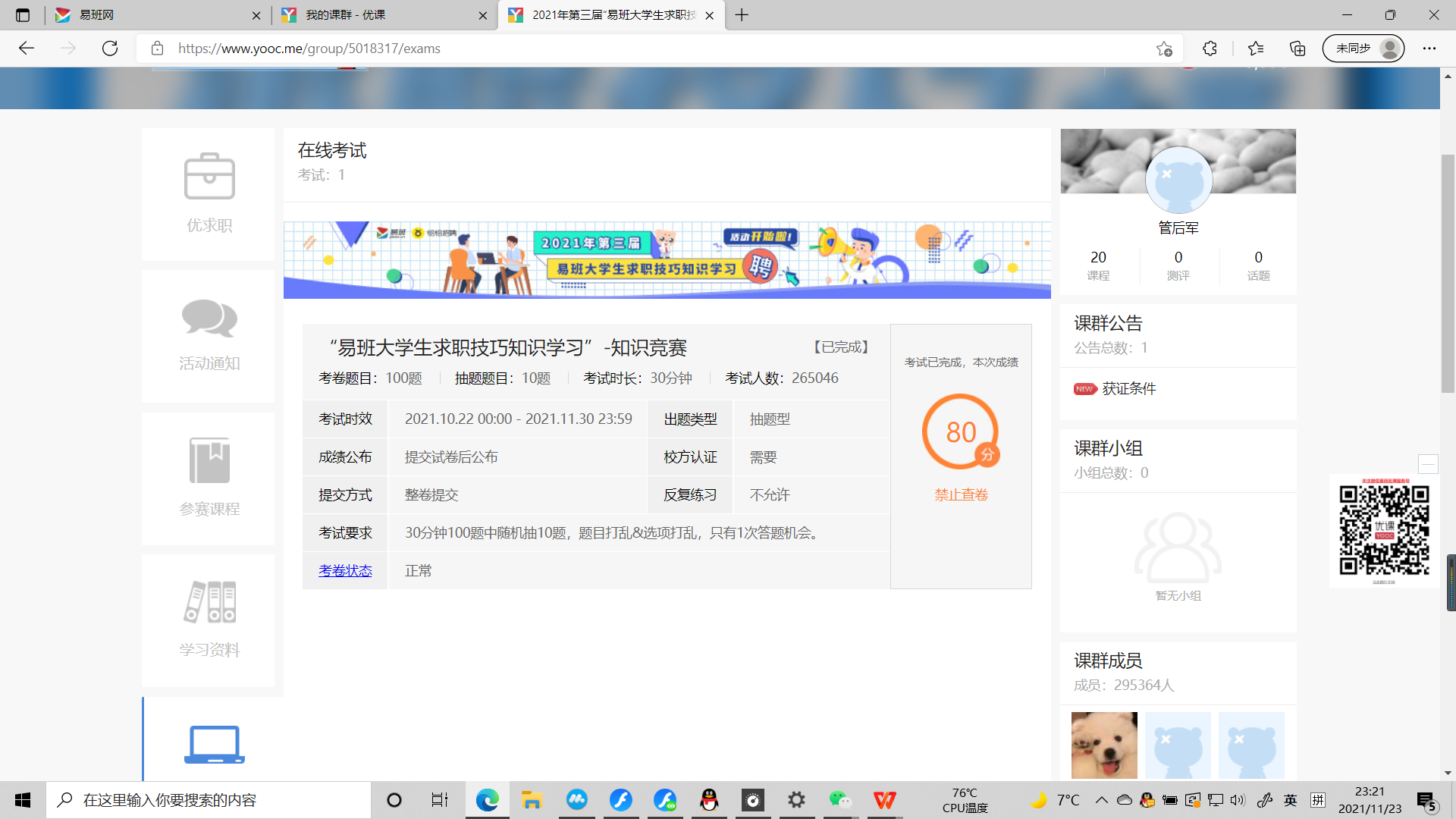This screenshot has height=819, width=1456.
Task: Select the laptop online exam sidebar icon
Action: click(x=214, y=745)
